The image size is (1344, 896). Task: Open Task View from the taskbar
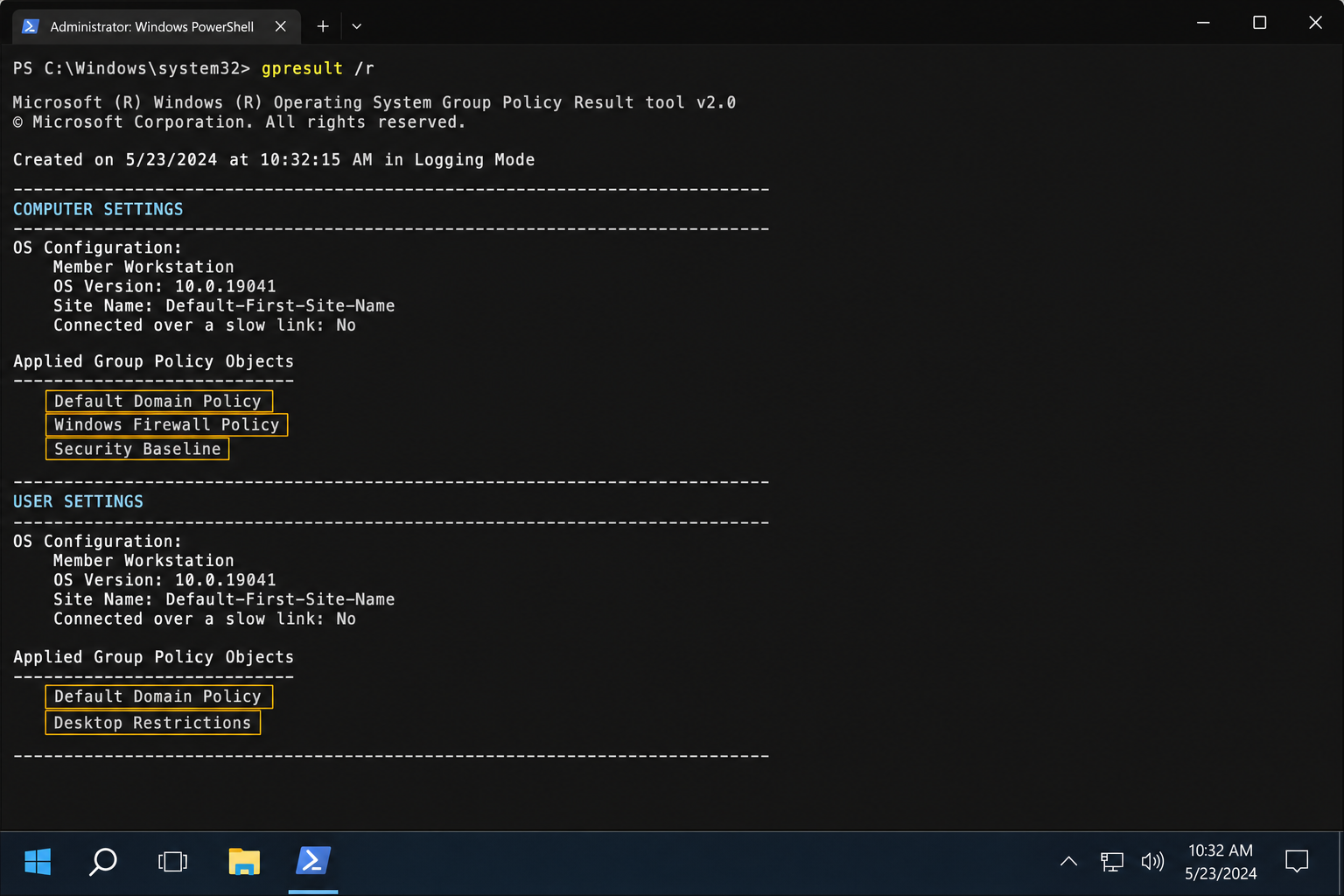coord(172,862)
